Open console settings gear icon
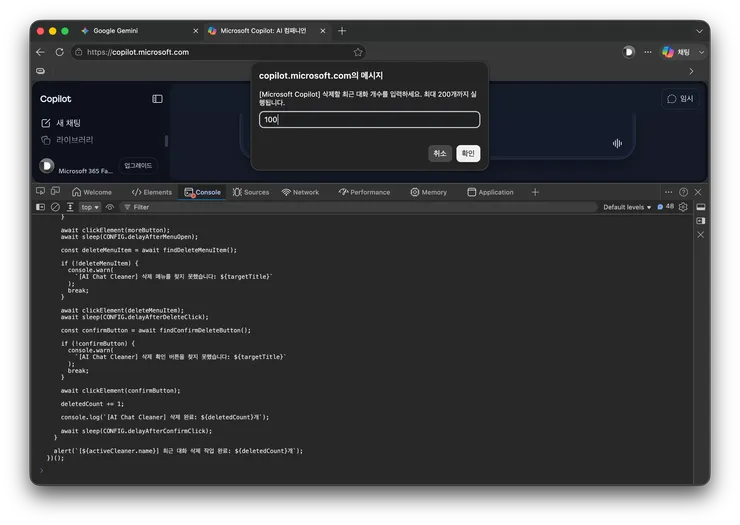This screenshot has width=740, height=525. click(683, 207)
